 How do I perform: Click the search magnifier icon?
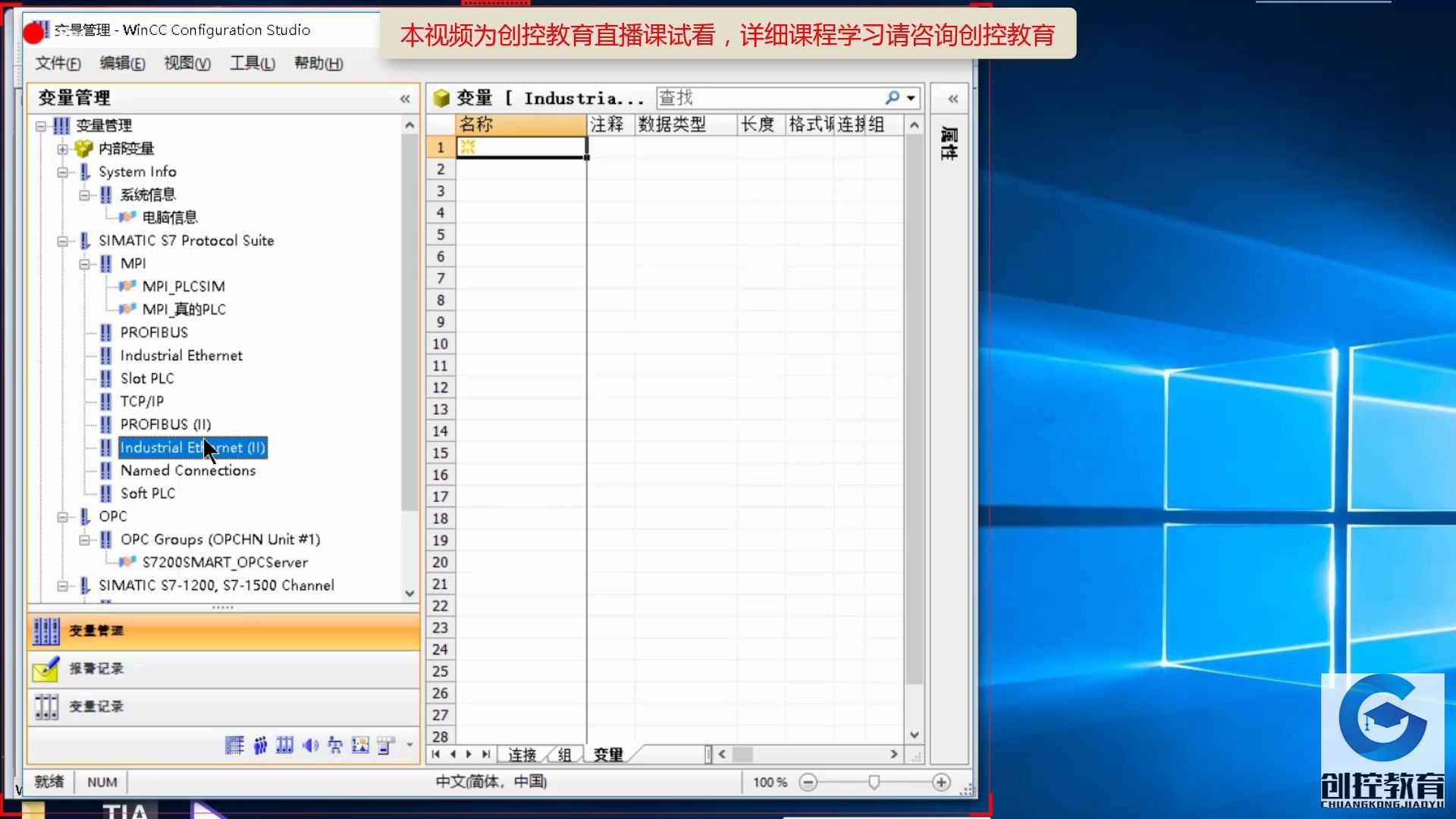coord(893,98)
